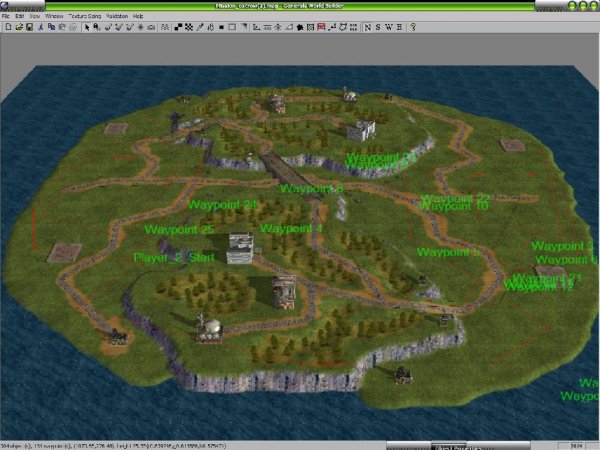Click the Cut scissors icon
The height and width of the screenshot is (450, 600).
[41, 27]
